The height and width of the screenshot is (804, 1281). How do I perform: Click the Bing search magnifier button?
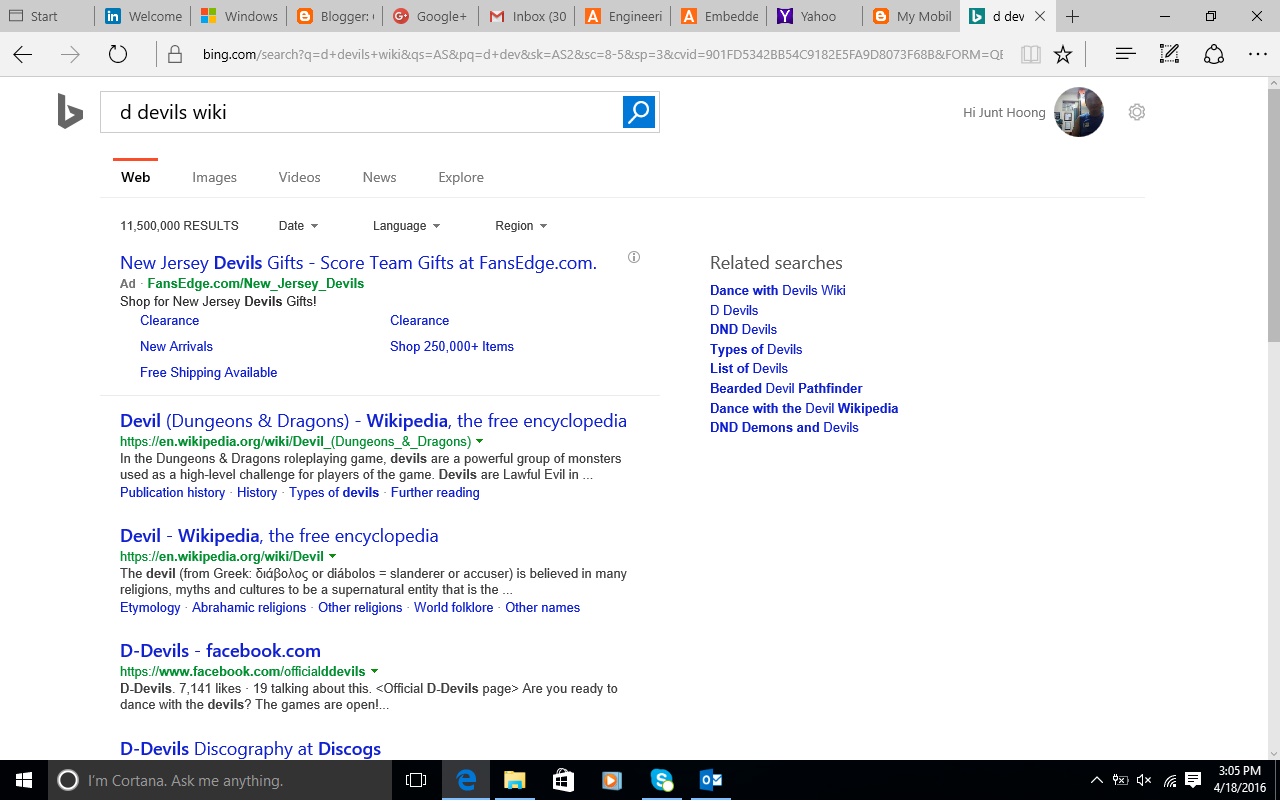638,112
